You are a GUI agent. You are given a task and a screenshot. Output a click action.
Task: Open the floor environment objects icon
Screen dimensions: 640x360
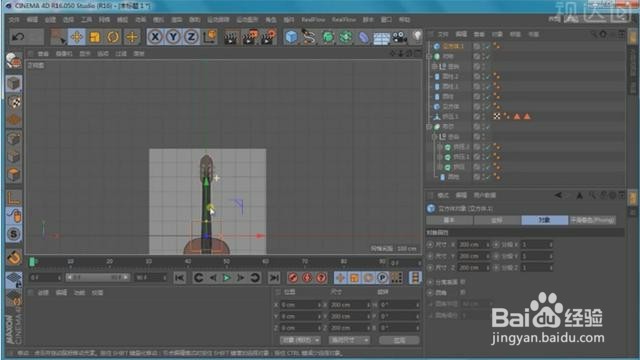coord(381,38)
